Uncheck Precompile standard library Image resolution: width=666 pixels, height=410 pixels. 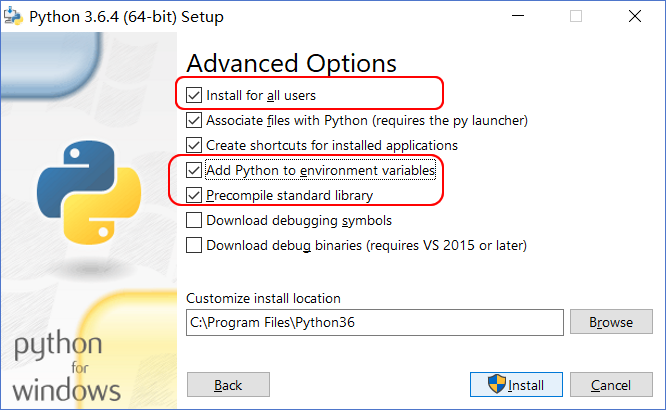(194, 195)
